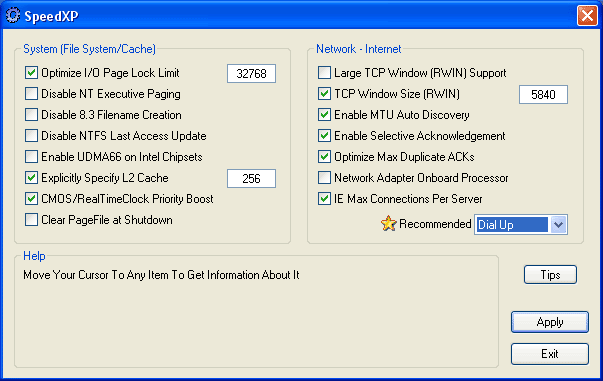Click the Recommended label text

[x=435, y=224]
